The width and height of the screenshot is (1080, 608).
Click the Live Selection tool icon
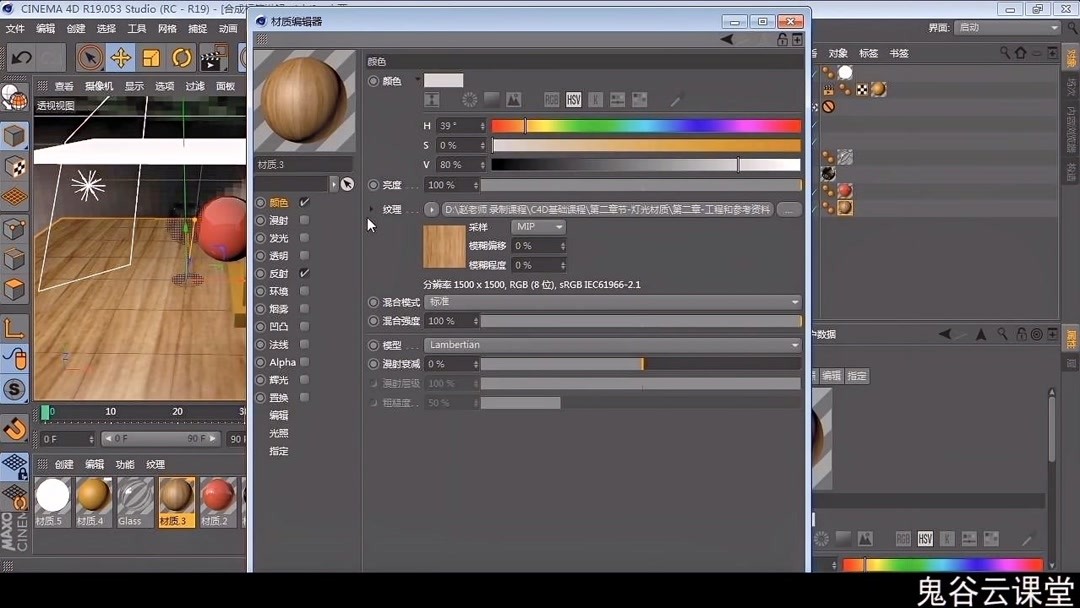coord(91,58)
